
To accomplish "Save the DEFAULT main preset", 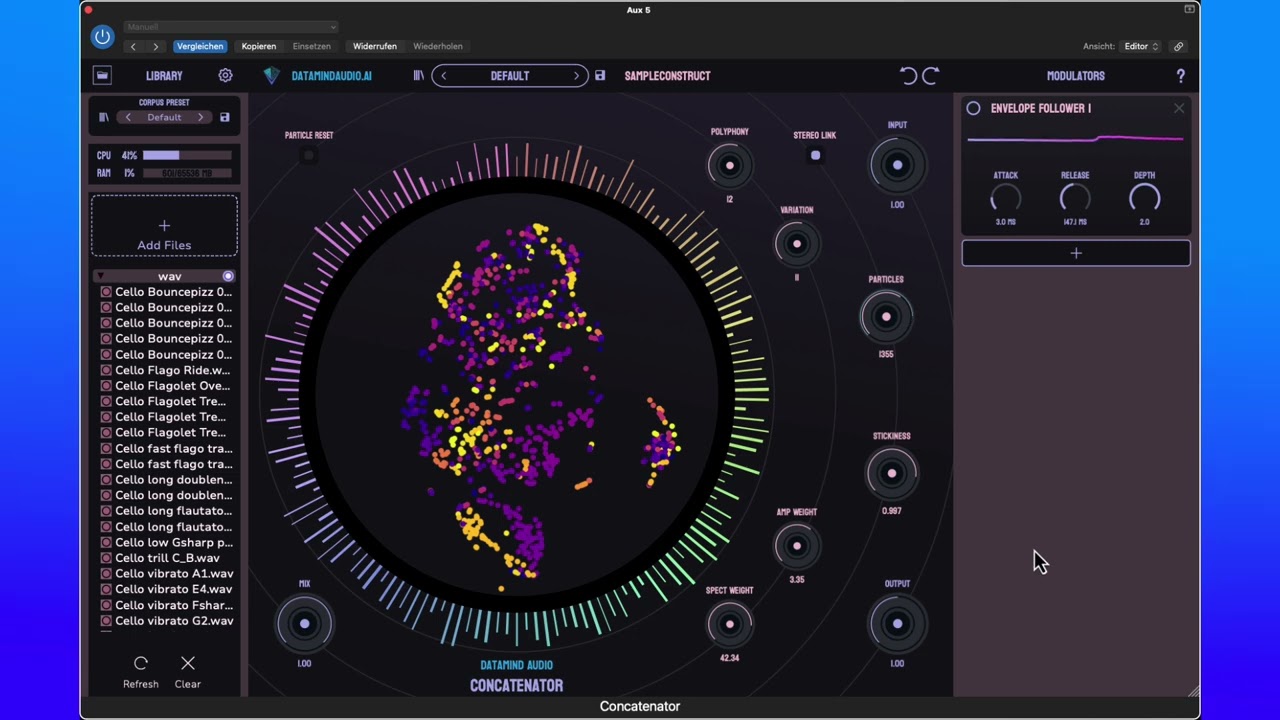I will coord(600,75).
